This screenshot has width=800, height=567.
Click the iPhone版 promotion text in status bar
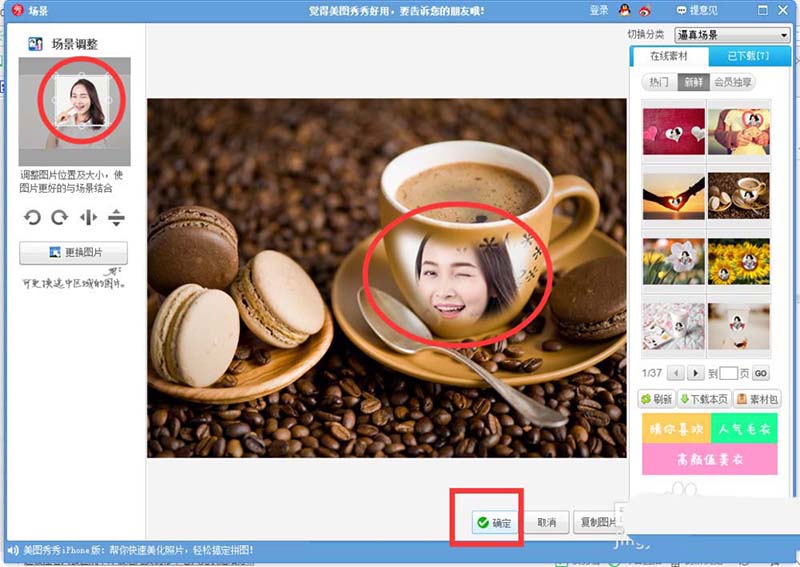tap(138, 550)
